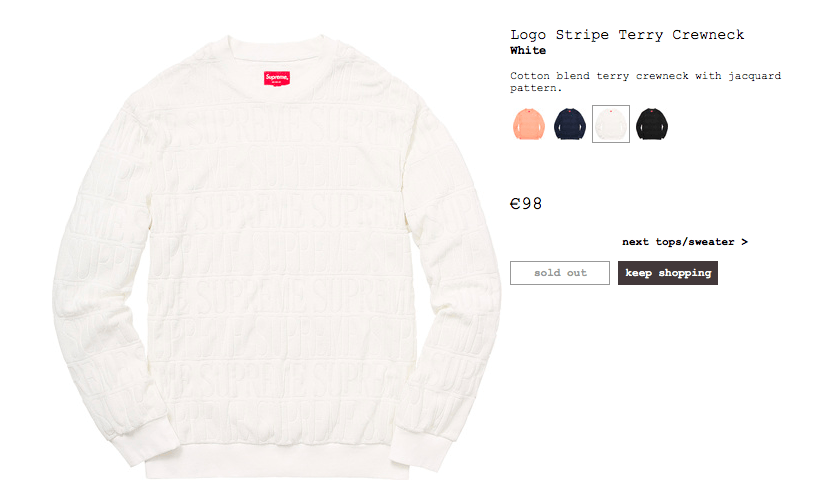This screenshot has width=814, height=498.
Task: Click the keep shopping button
Action: coord(668,273)
